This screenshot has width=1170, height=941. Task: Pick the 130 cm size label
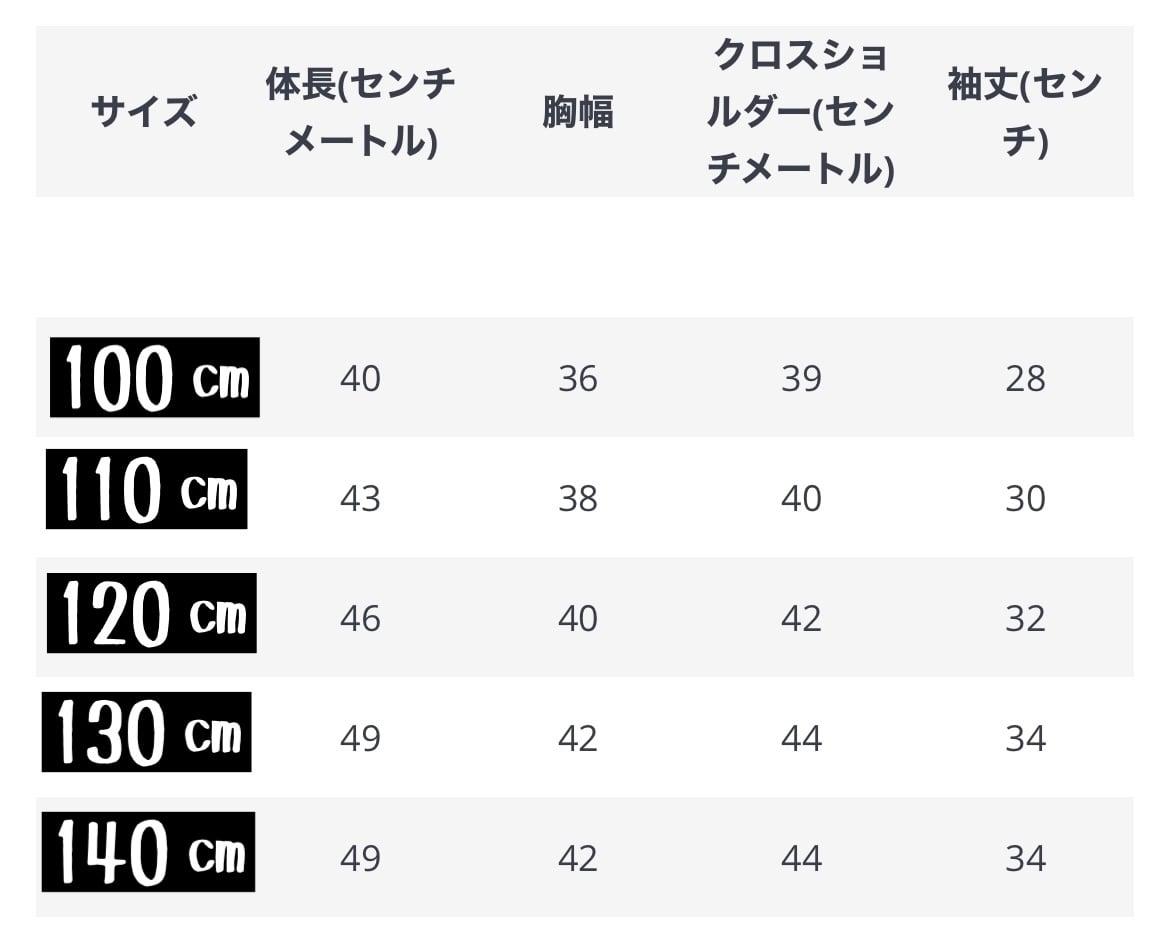pos(147,732)
